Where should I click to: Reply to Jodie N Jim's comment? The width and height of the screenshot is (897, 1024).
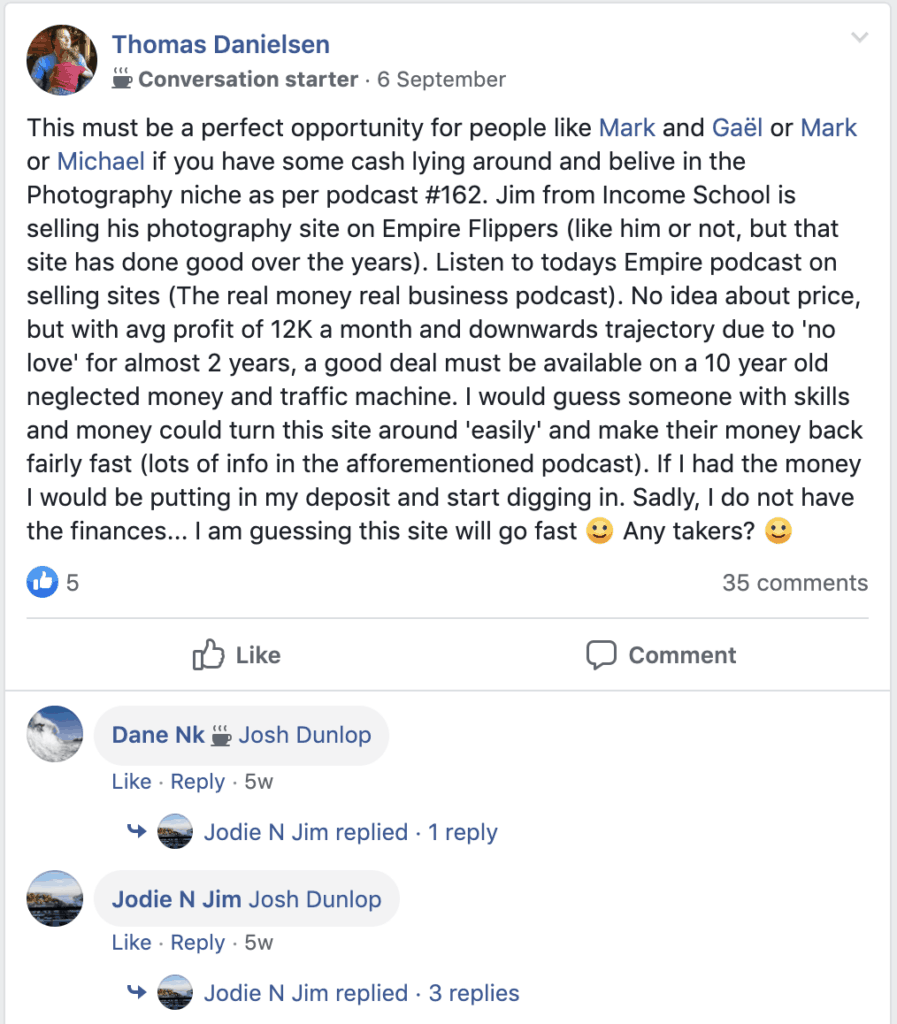click(197, 943)
